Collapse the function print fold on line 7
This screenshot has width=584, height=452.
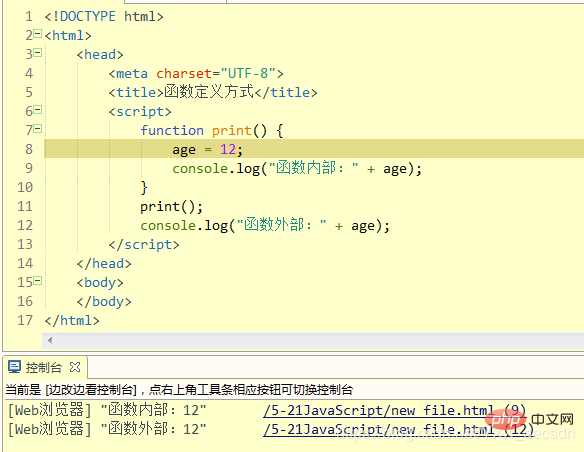click(x=37, y=129)
